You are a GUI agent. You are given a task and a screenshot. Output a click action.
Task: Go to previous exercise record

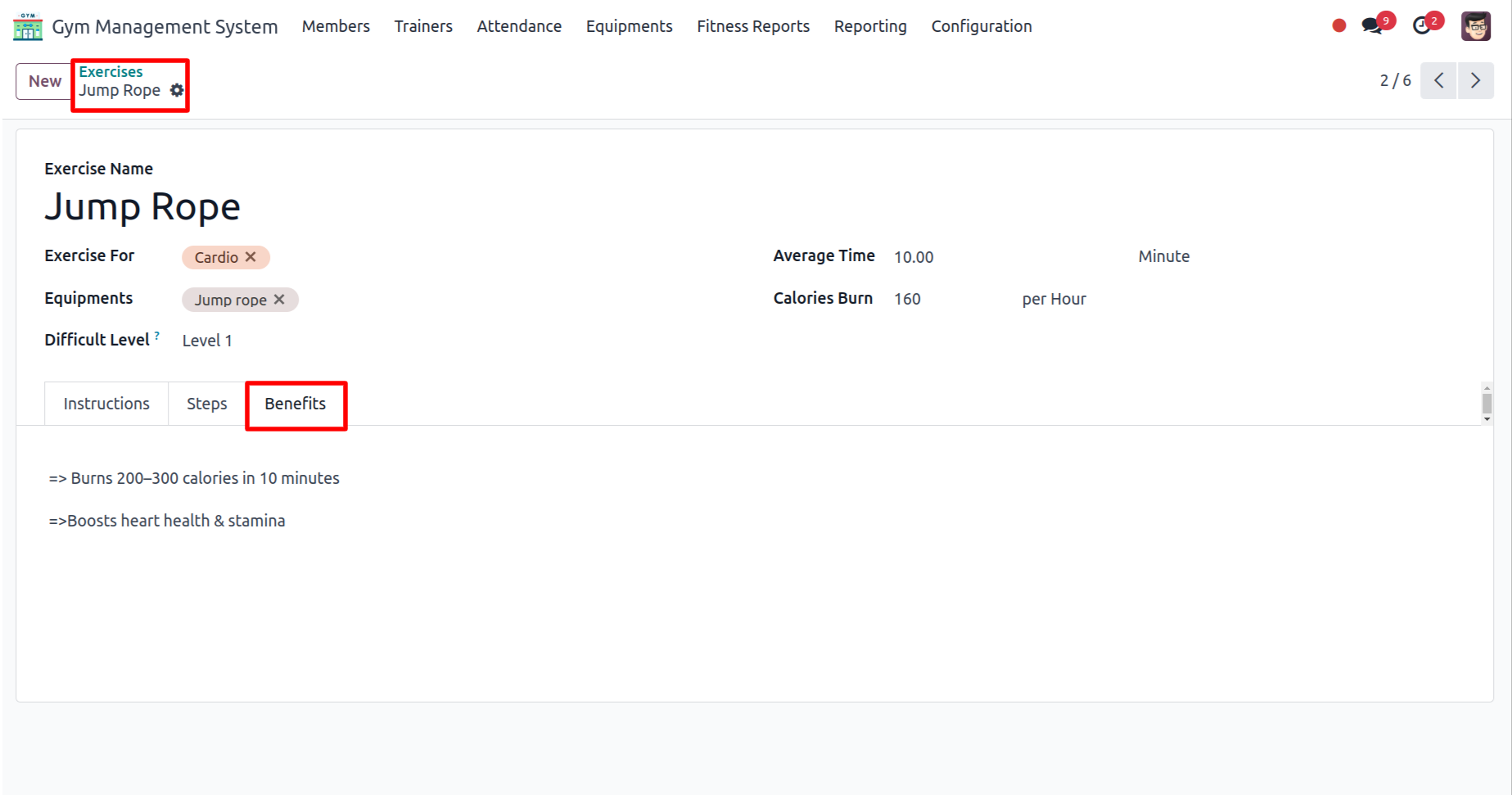(1438, 80)
